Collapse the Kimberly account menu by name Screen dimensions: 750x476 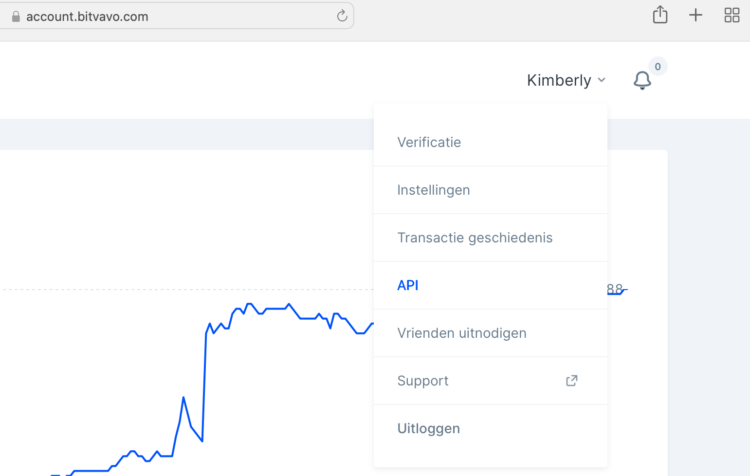point(559,80)
